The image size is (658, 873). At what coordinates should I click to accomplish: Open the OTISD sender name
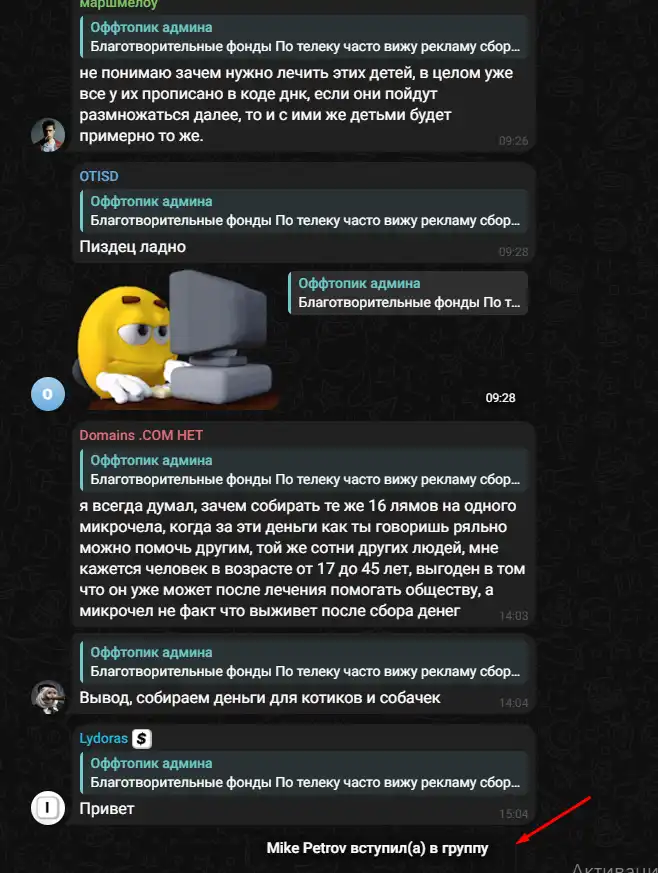(99, 176)
